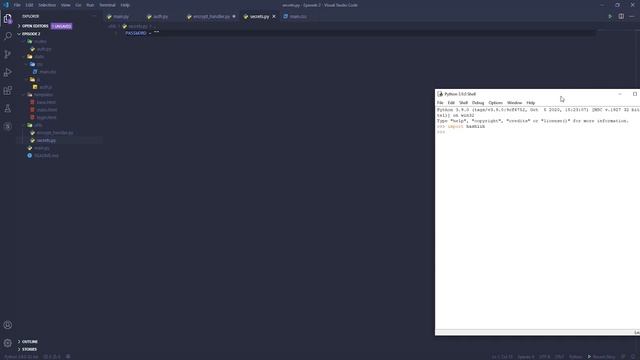Open Options menu in Python Shell window
The width and height of the screenshot is (640, 360).
(x=496, y=103)
